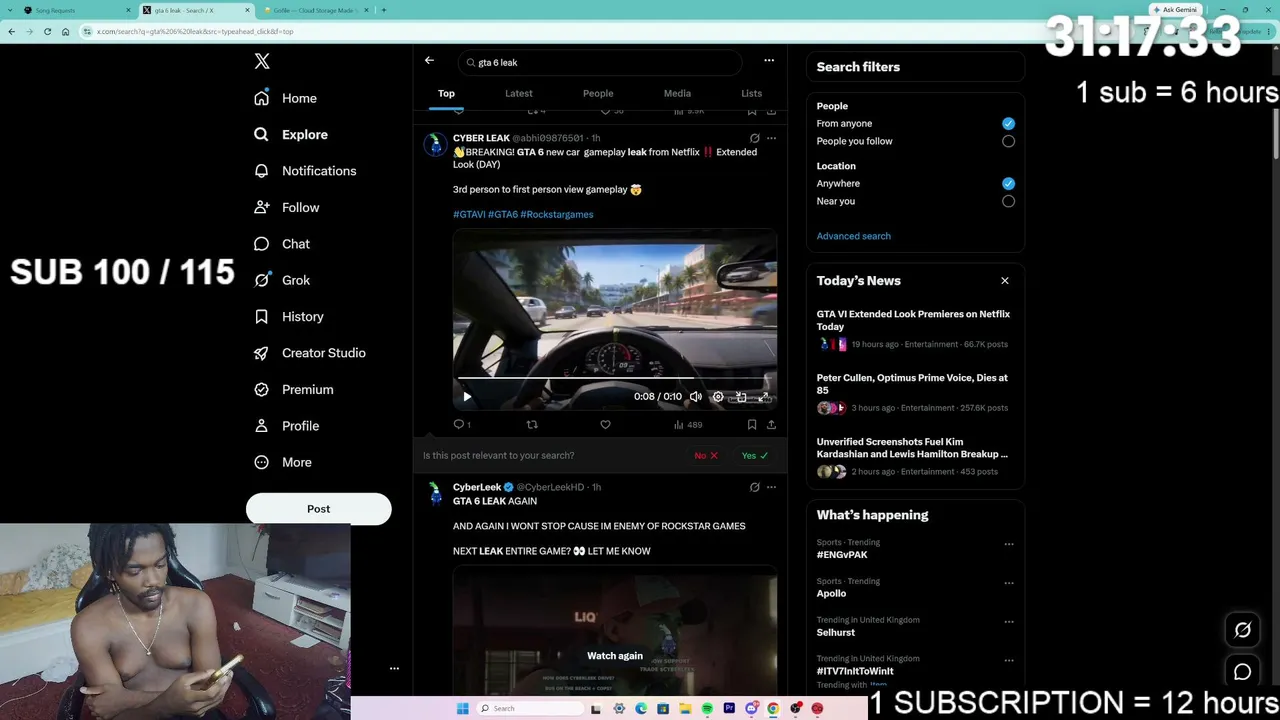This screenshot has width=1280, height=720.
Task: Open Notifications in the sidebar
Action: pyautogui.click(x=305, y=171)
